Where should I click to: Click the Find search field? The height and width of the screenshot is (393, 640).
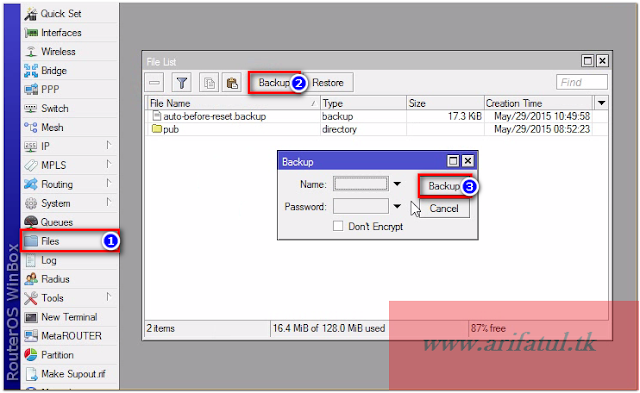tap(582, 82)
